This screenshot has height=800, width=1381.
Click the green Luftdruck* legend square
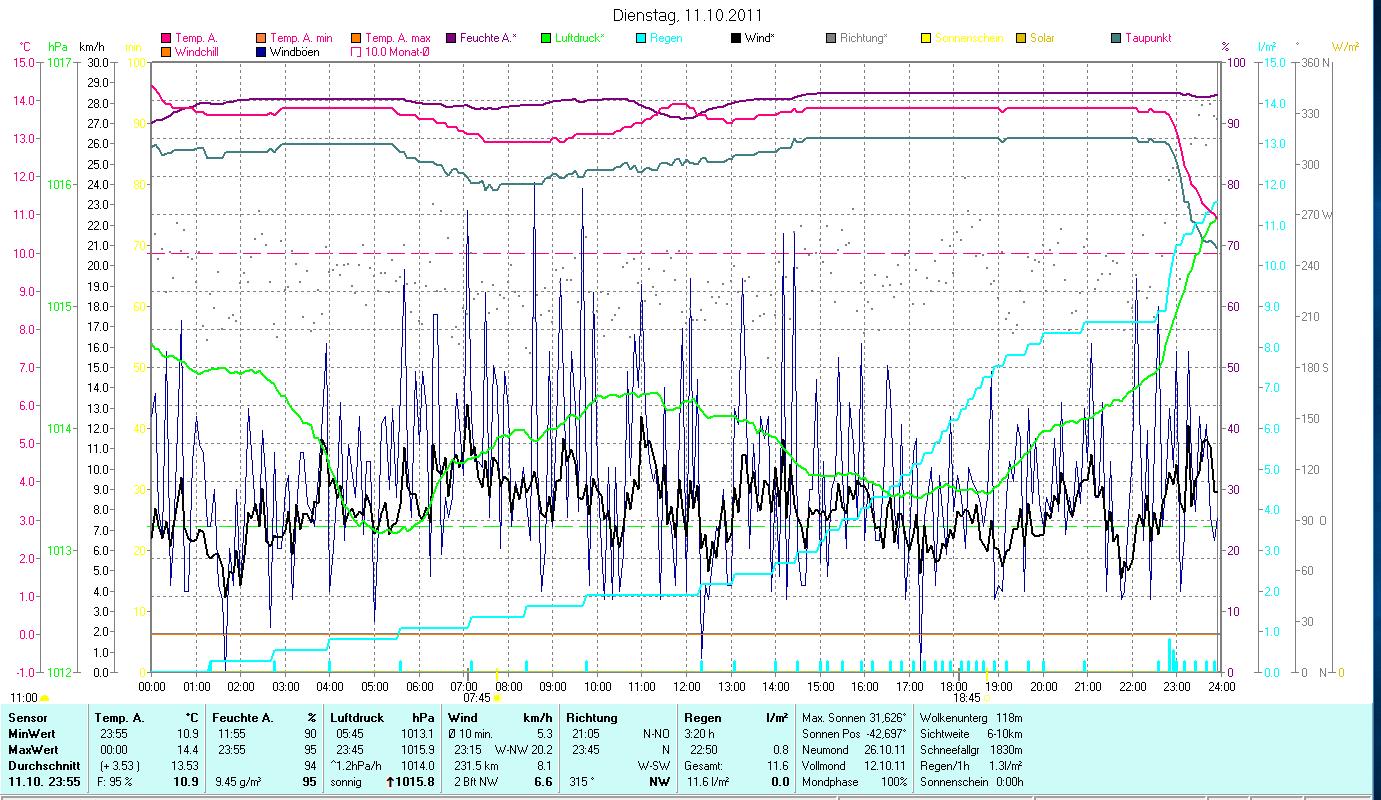coord(546,39)
